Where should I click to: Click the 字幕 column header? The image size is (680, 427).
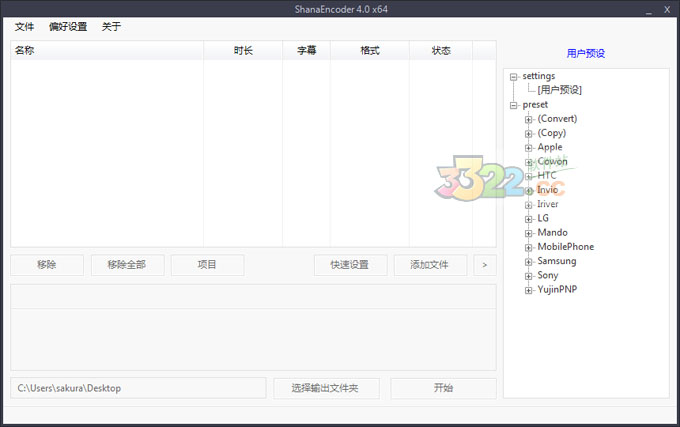(306, 51)
